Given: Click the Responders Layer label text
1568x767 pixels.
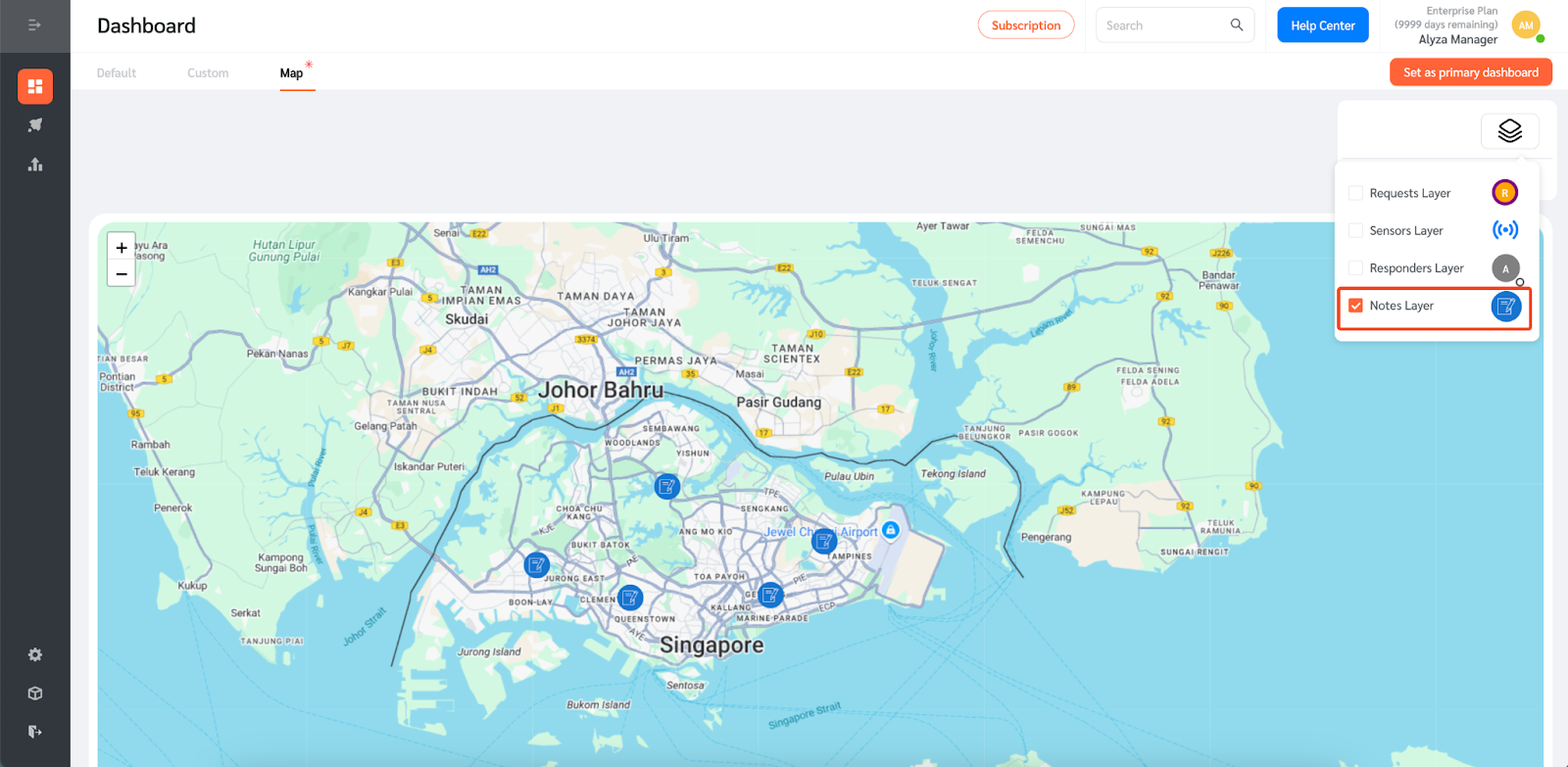Looking at the screenshot, I should point(1416,268).
